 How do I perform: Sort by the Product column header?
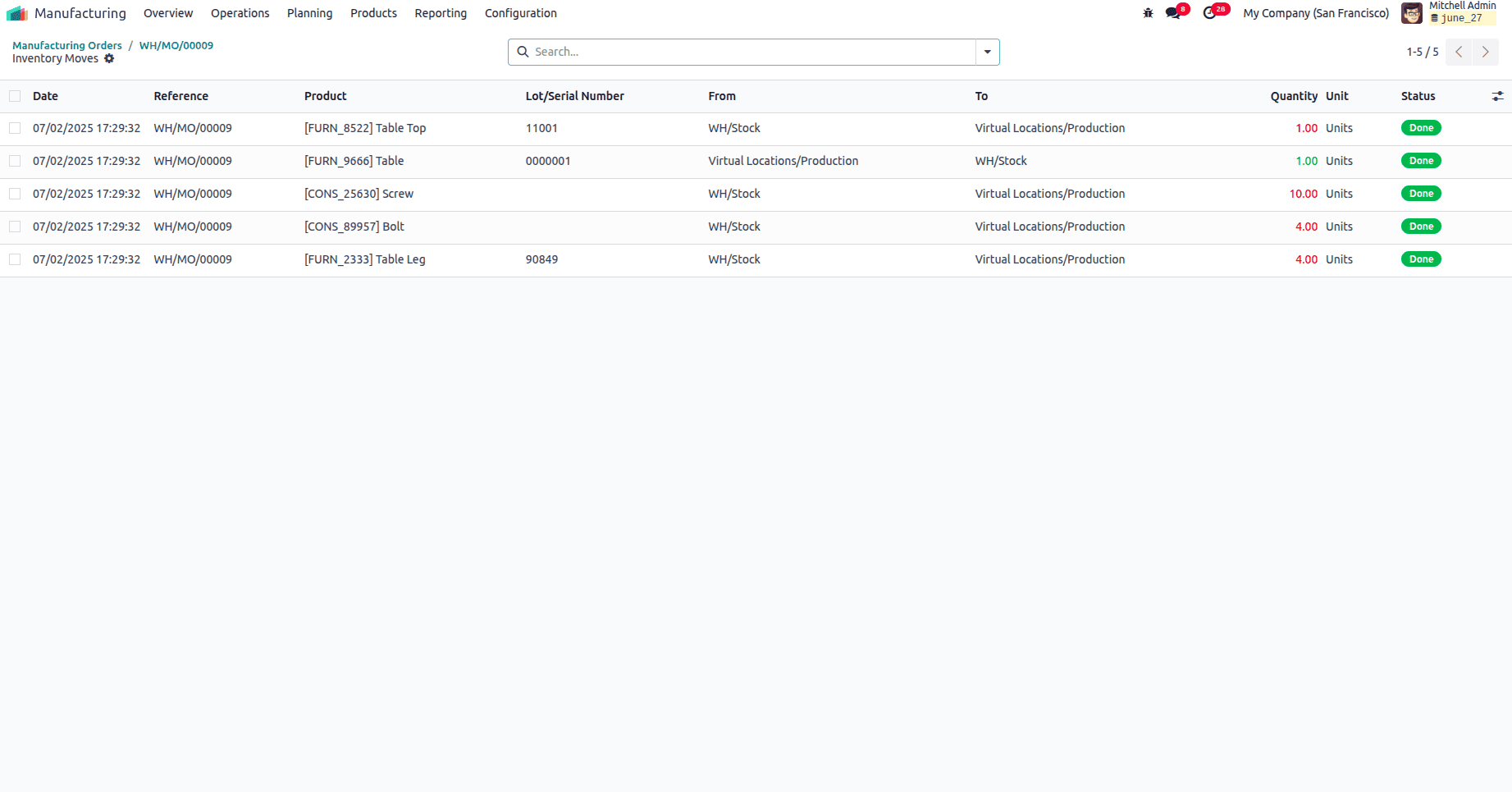[326, 96]
